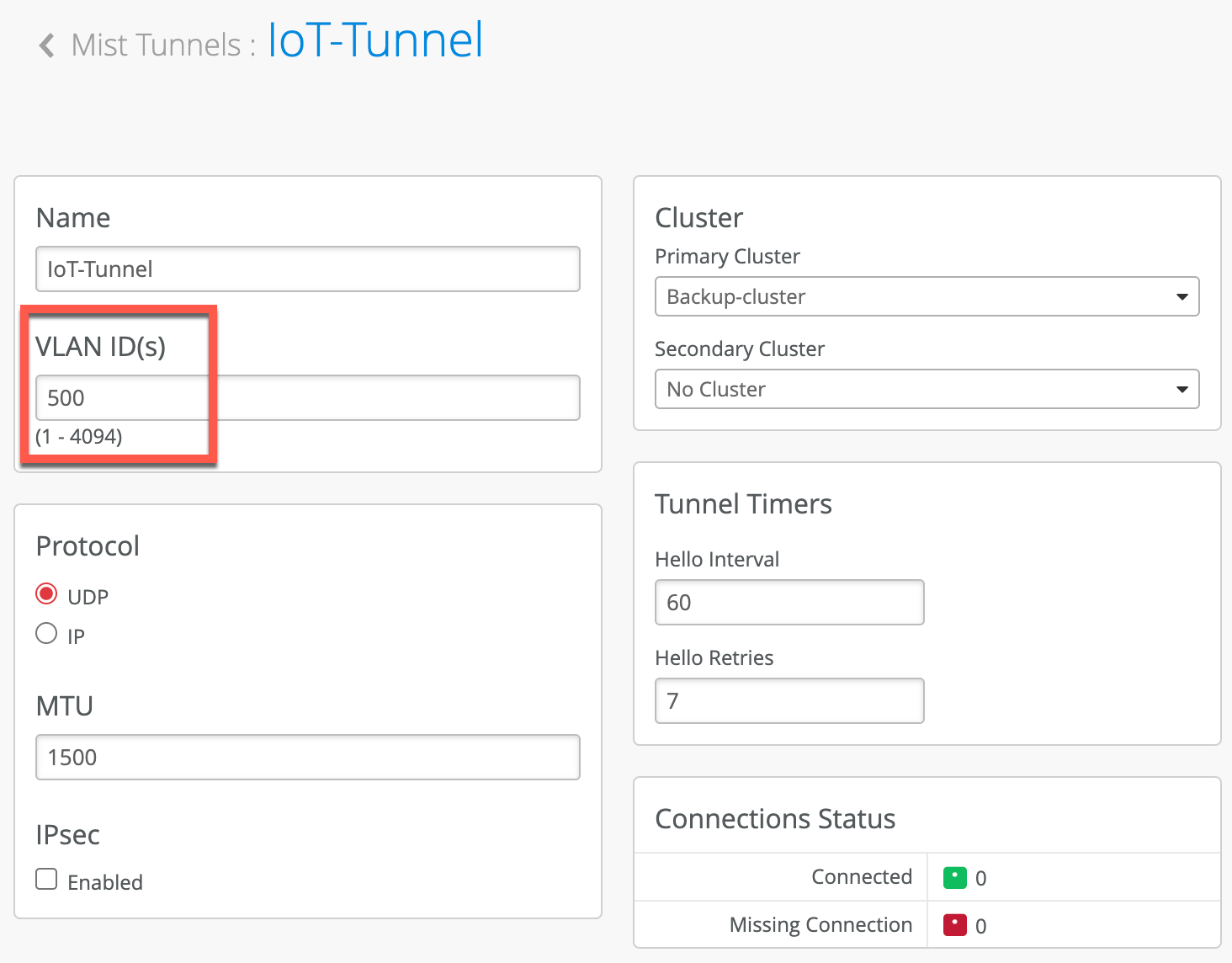Image resolution: width=1232 pixels, height=963 pixels.
Task: Edit the Hello Retries field
Action: (x=789, y=701)
